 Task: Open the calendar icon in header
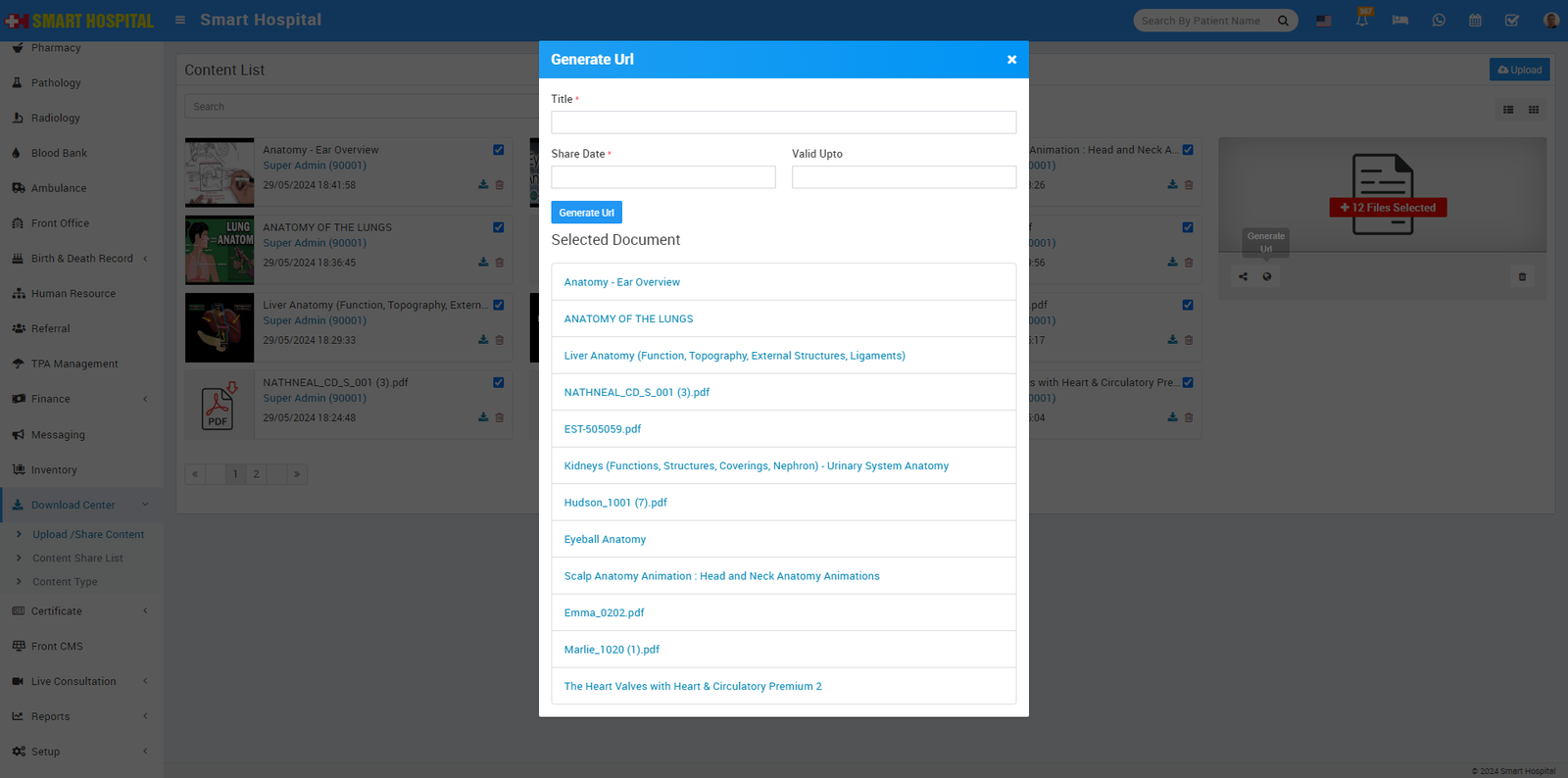pyautogui.click(x=1475, y=21)
